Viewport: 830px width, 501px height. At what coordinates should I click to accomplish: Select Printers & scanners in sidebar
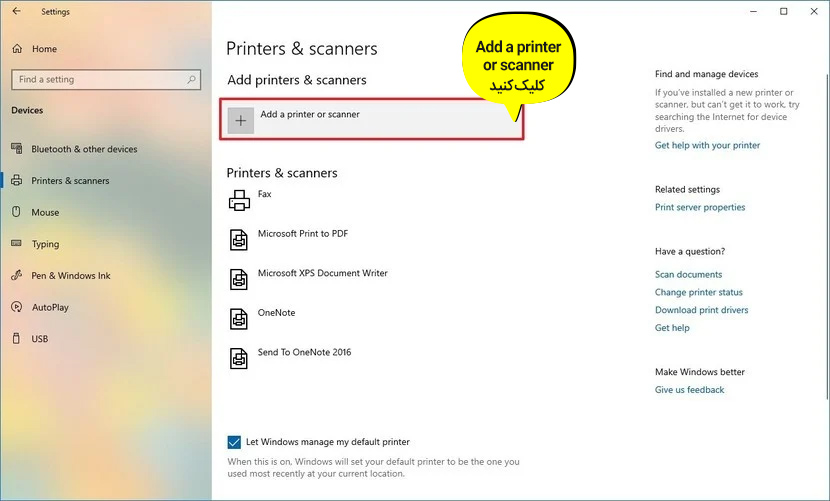(70, 181)
